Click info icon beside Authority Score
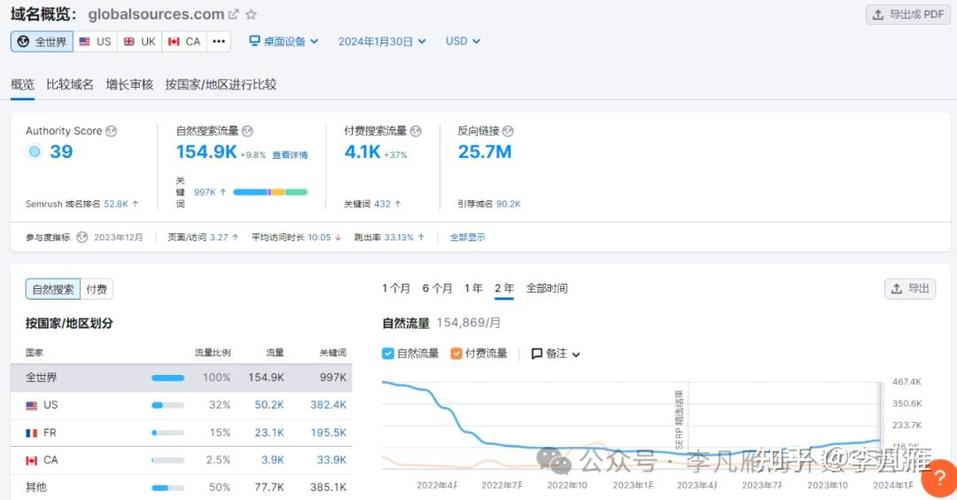This screenshot has height=500, width=957. tap(111, 131)
